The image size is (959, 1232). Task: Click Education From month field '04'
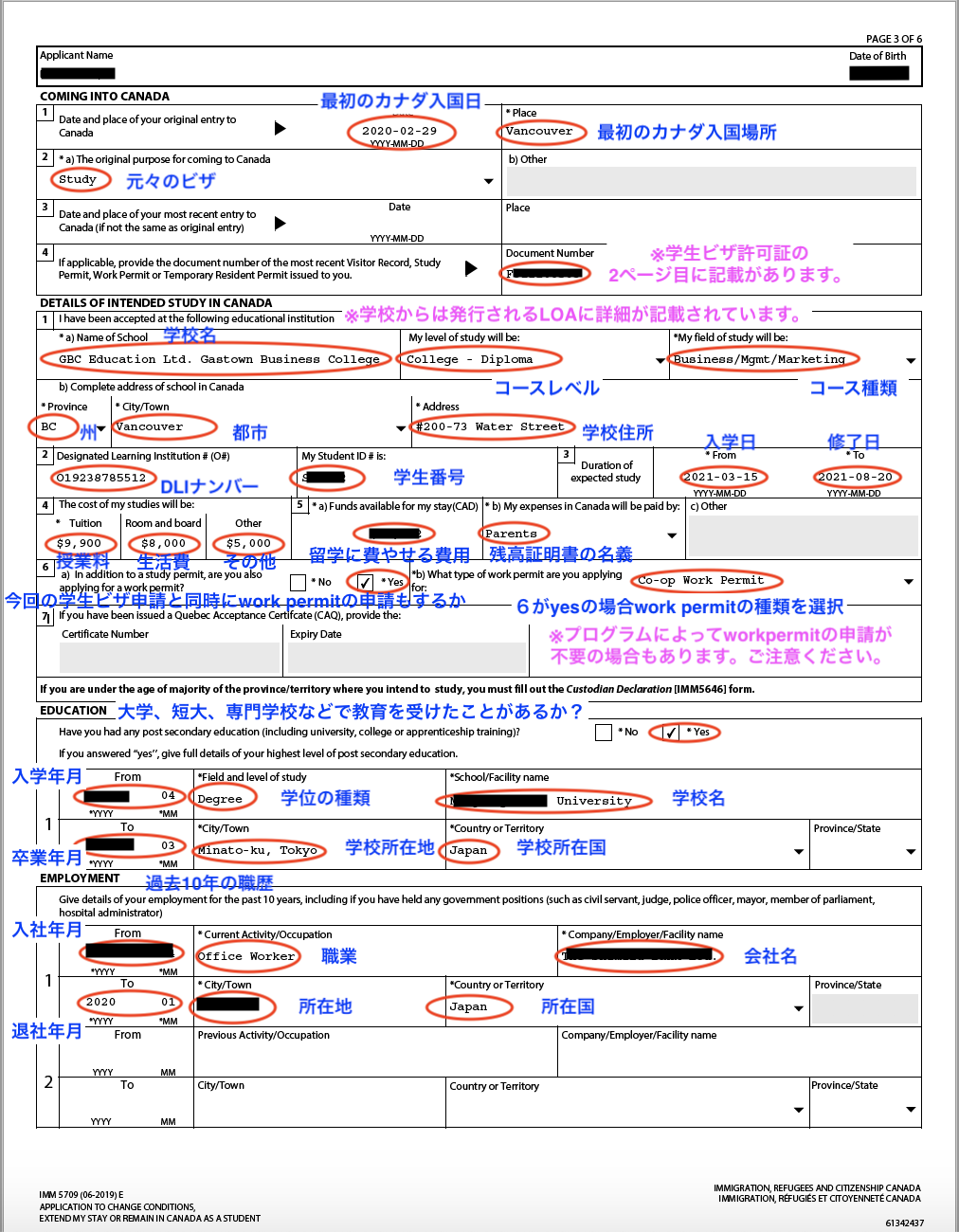[169, 796]
